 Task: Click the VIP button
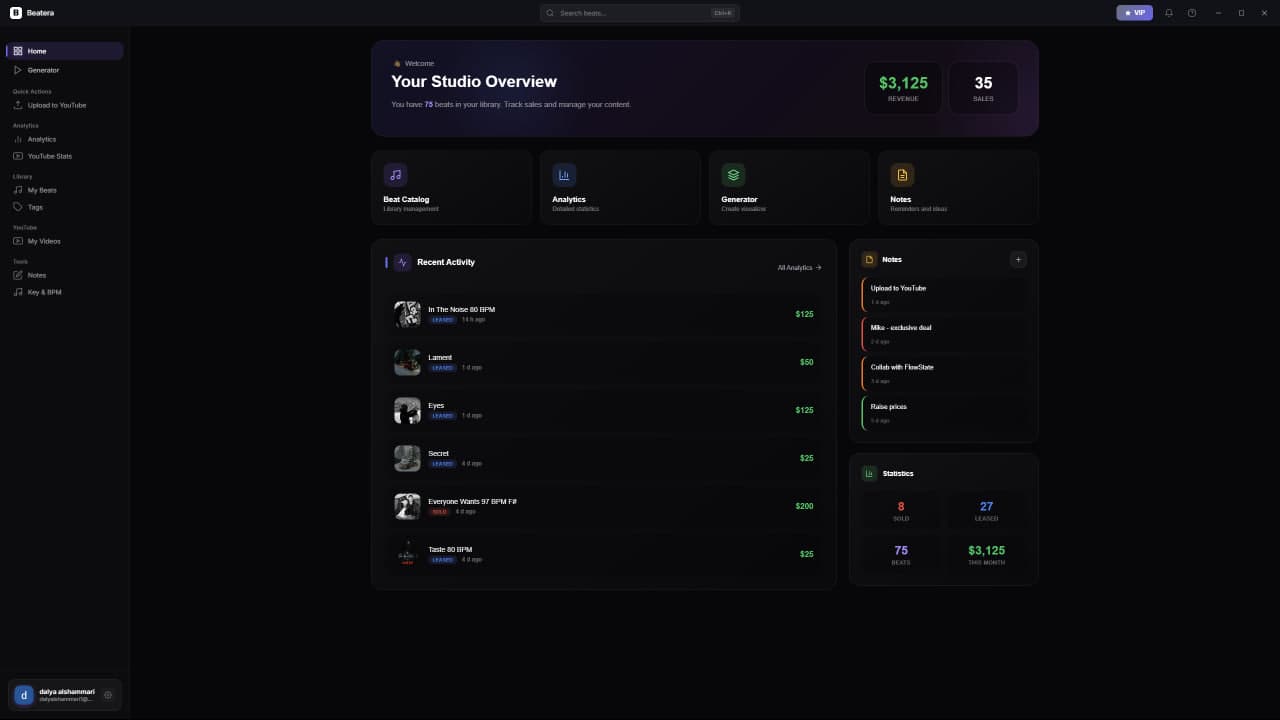pyautogui.click(x=1134, y=13)
